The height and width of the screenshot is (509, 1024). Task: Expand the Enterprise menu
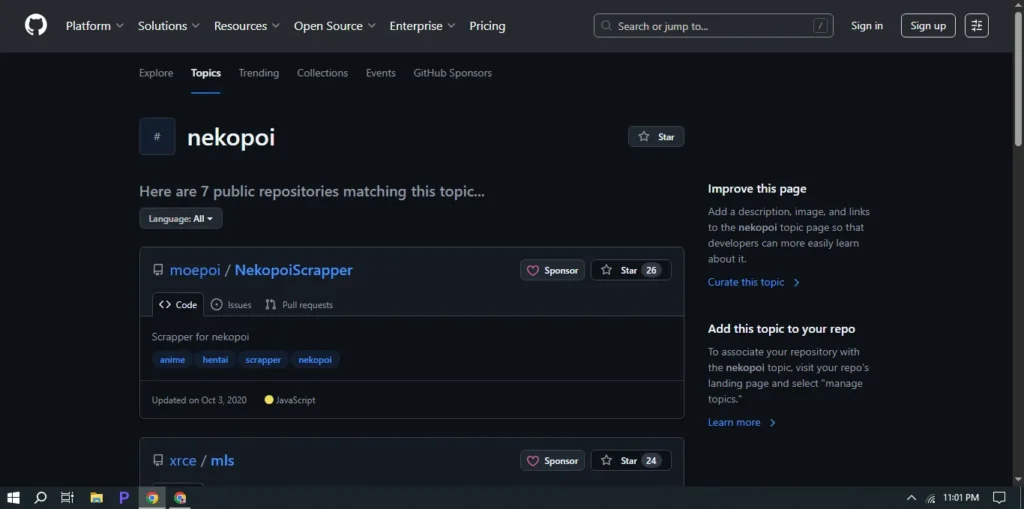coord(422,26)
